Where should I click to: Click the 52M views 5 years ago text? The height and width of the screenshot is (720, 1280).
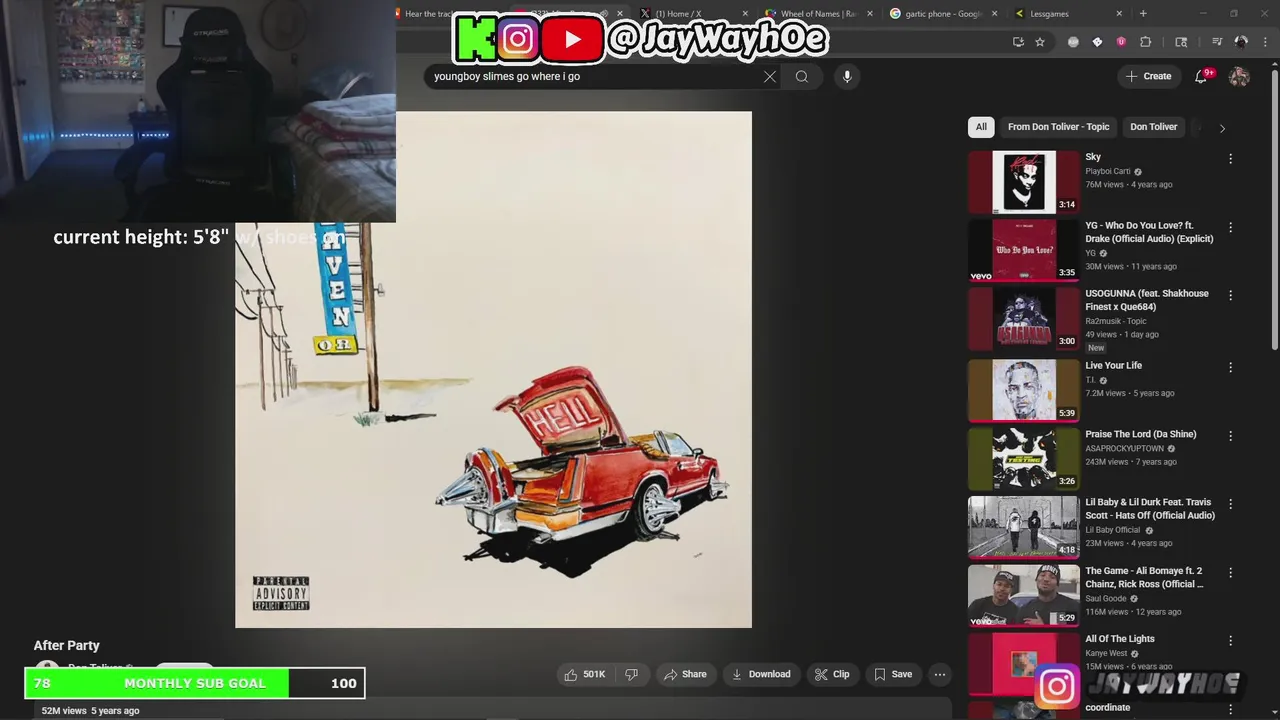coord(90,711)
